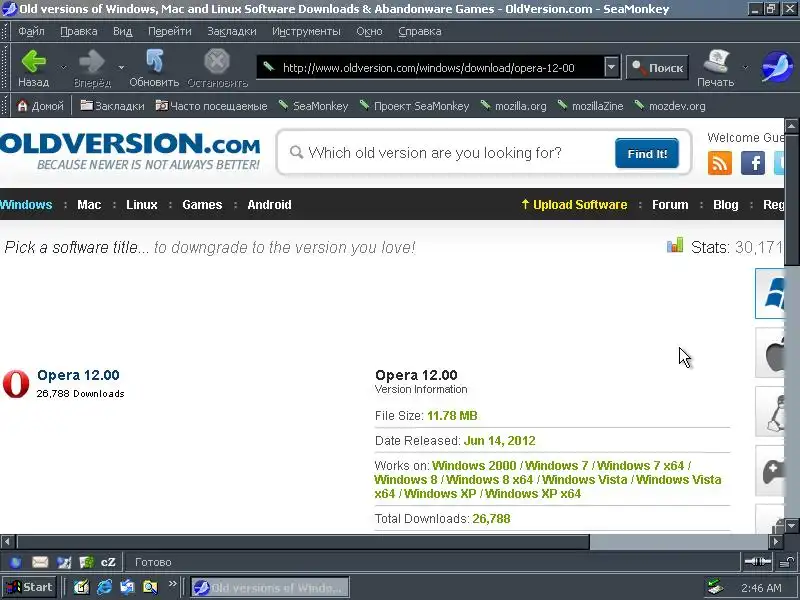The image size is (800, 600).
Task: Click the Linux penguin sidebar icon
Action: tap(770, 412)
